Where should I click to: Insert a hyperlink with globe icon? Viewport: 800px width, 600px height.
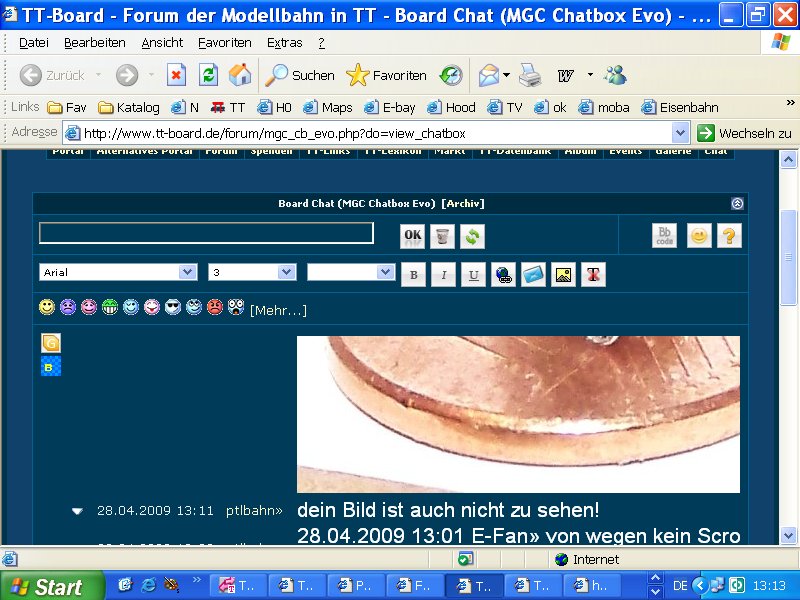coord(504,274)
